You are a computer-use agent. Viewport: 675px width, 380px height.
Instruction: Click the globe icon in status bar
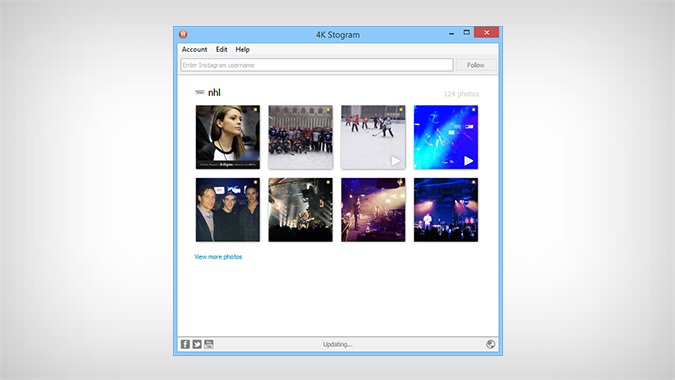coord(490,344)
